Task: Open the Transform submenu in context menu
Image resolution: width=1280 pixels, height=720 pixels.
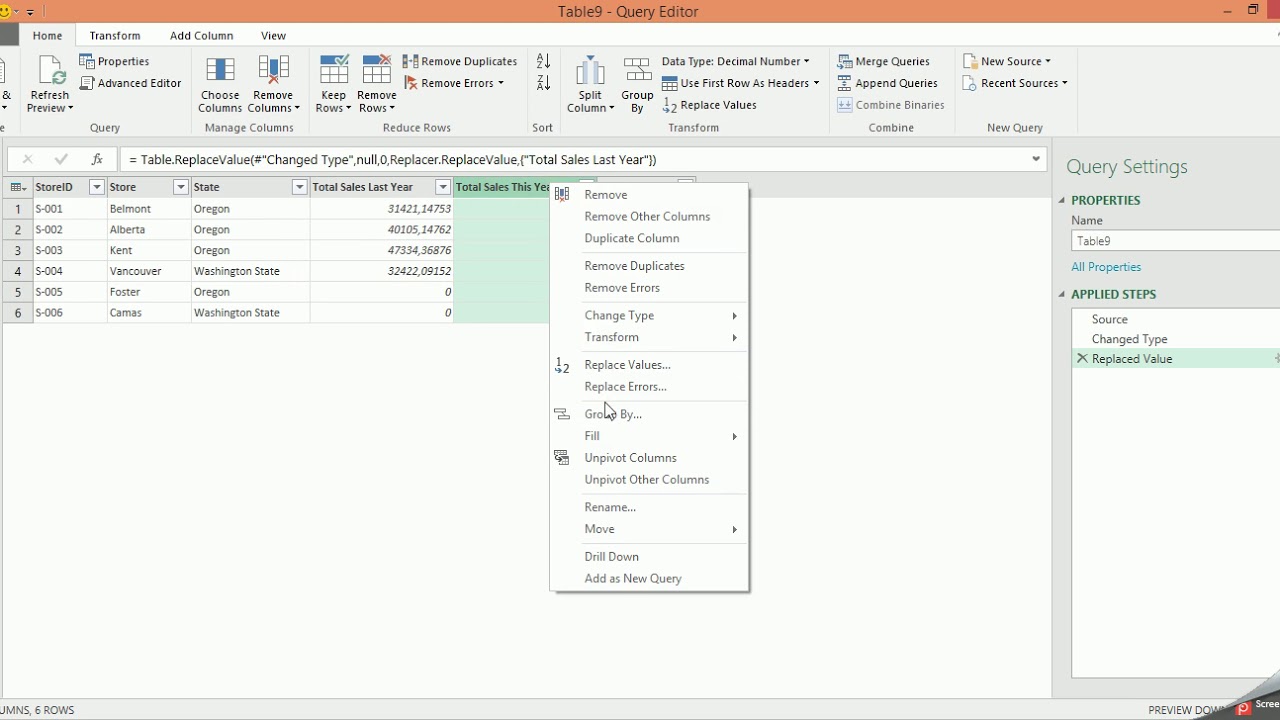Action: (x=649, y=338)
